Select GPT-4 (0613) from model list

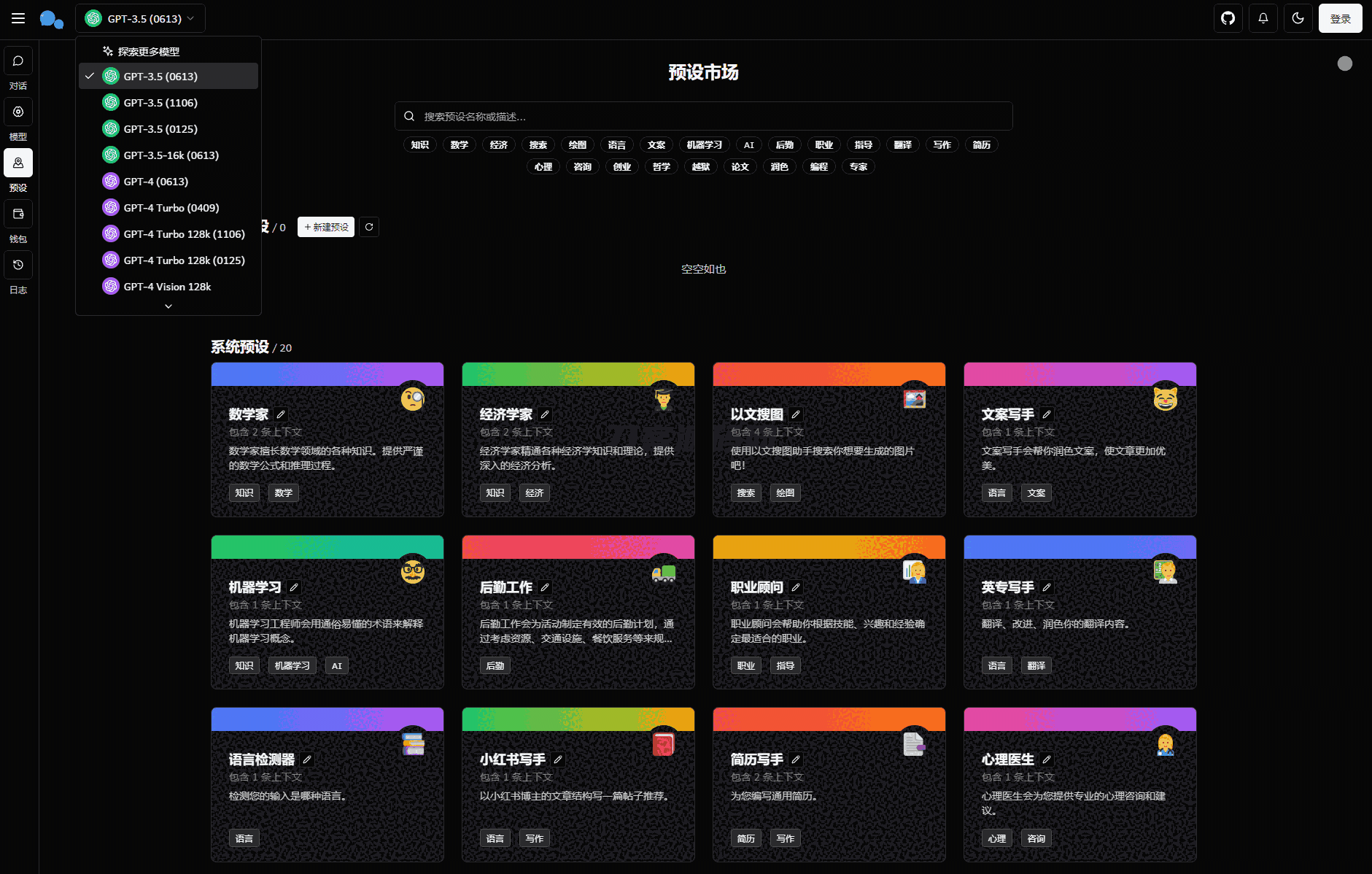[x=168, y=181]
